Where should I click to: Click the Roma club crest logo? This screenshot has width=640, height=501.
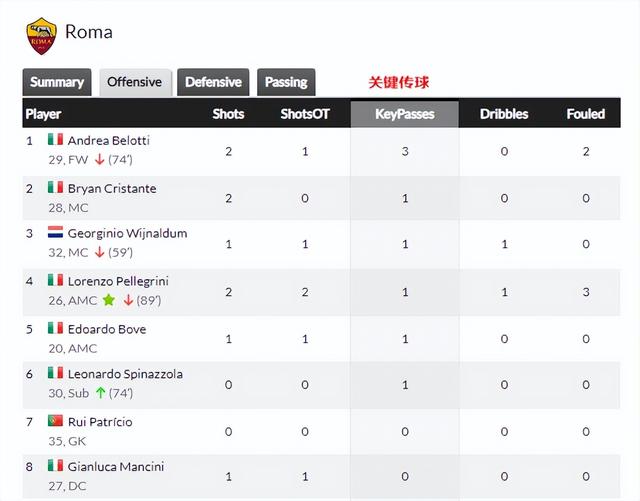pyautogui.click(x=41, y=36)
